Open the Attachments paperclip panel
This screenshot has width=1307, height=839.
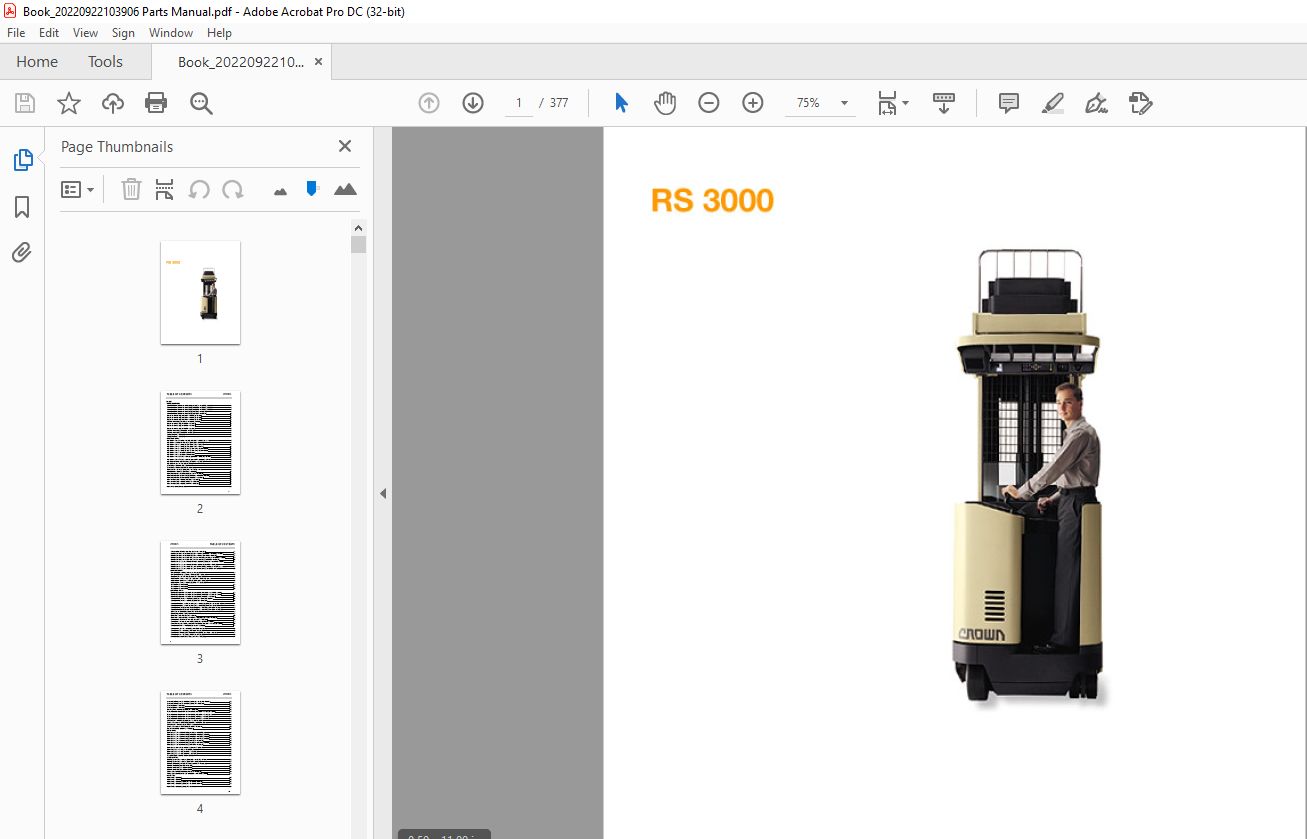click(x=22, y=253)
